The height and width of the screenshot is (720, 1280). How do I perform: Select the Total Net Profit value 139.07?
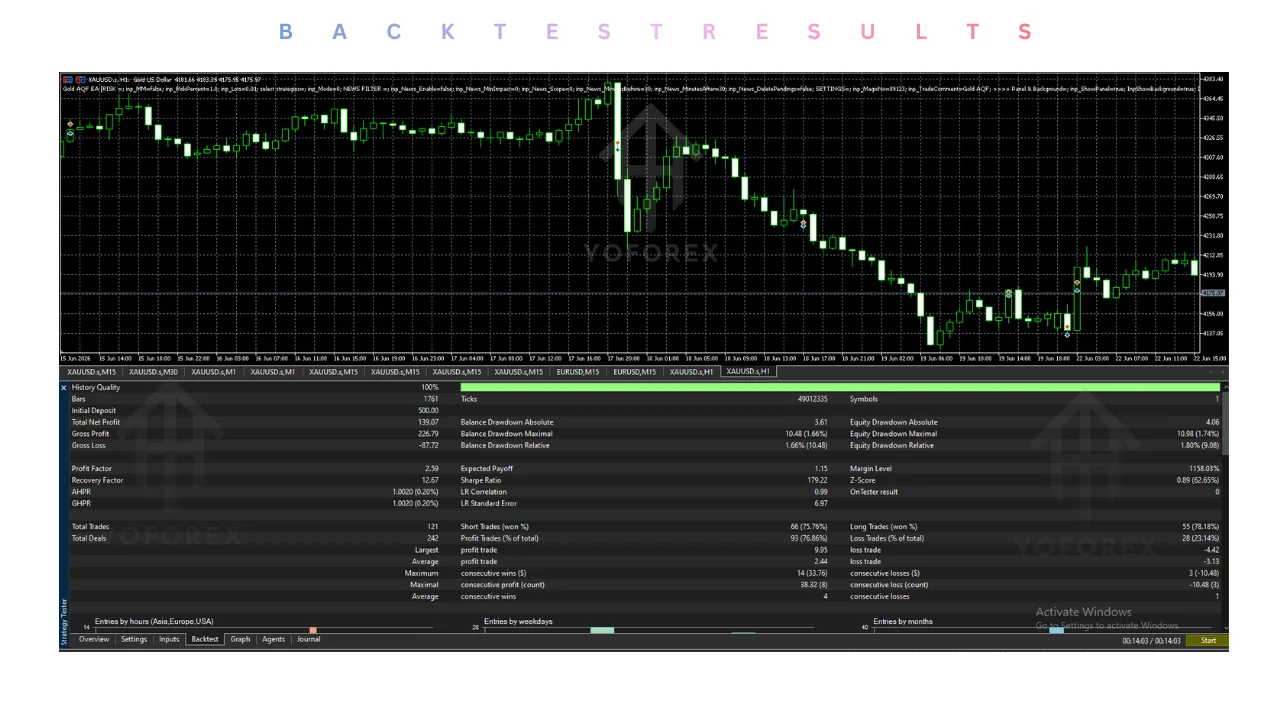point(427,422)
